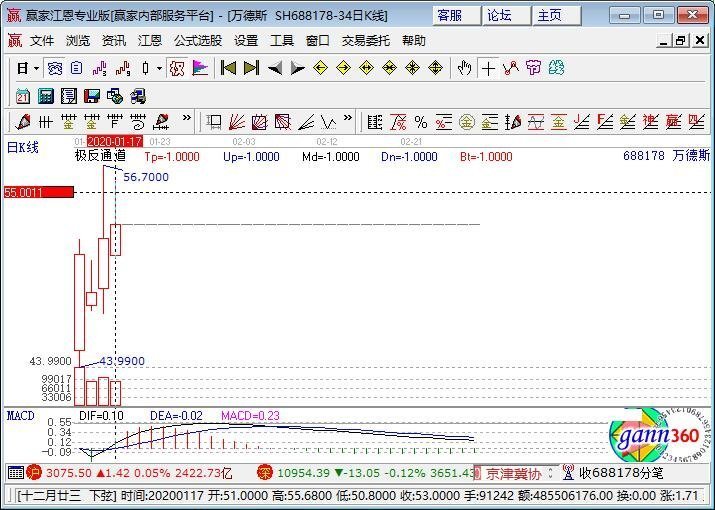Click the 京津冀协 sector text
The image size is (715, 510).
[x=513, y=474]
